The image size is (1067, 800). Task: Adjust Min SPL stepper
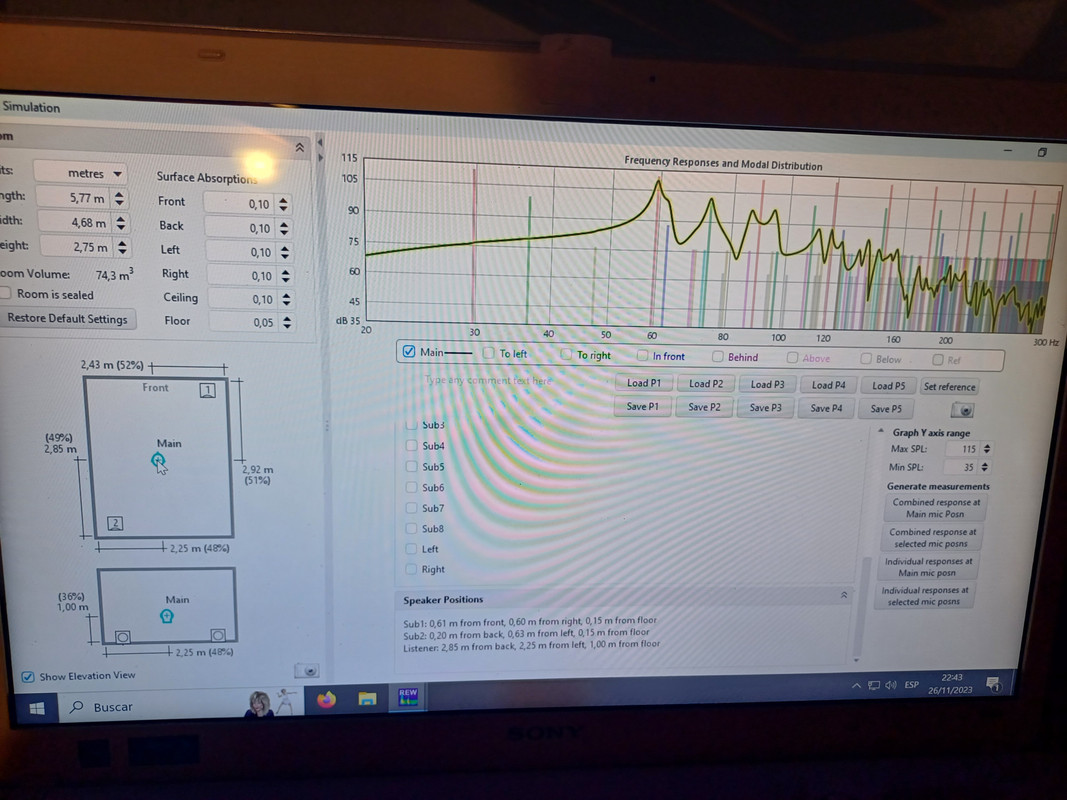(984, 467)
